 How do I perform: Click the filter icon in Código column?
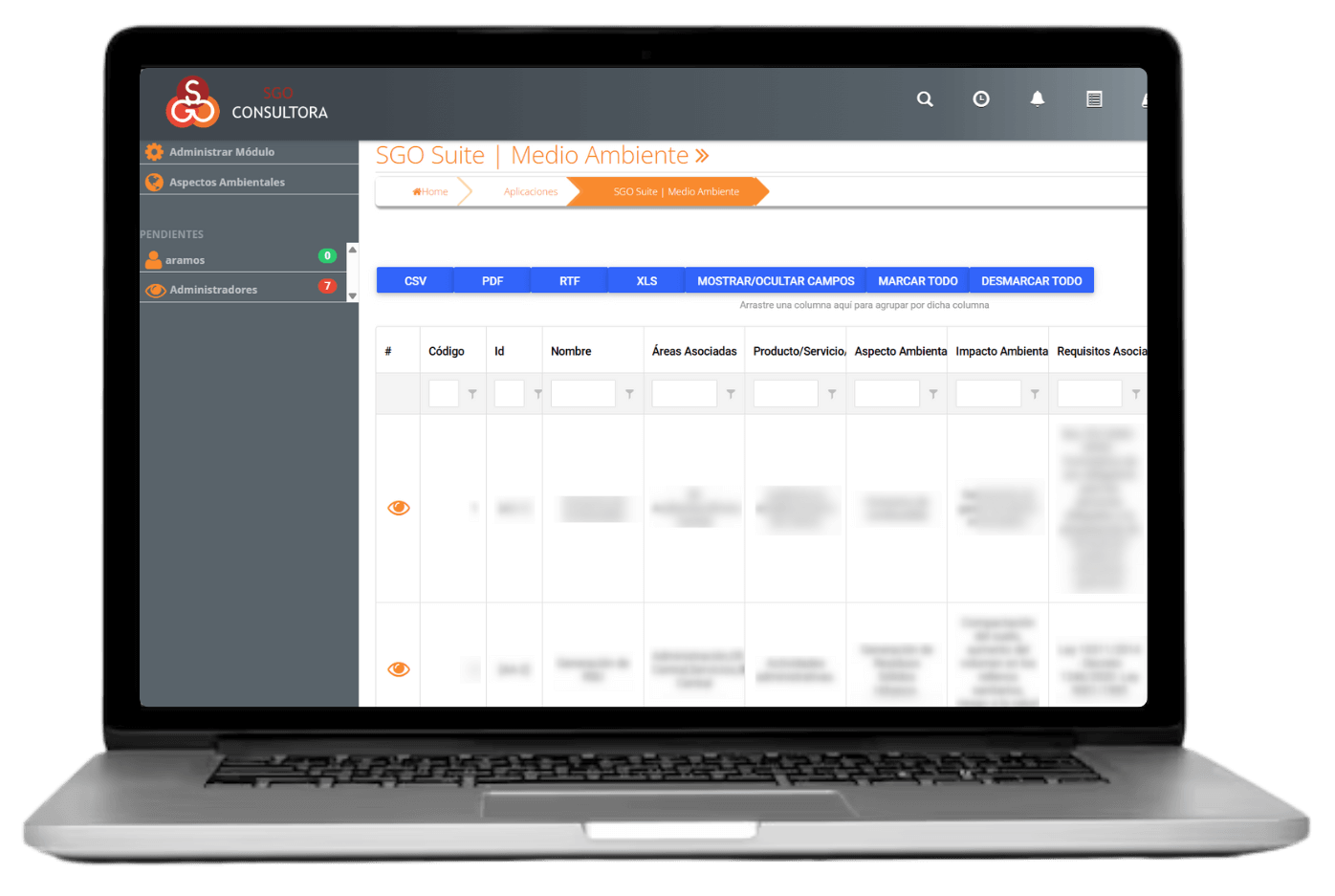coord(472,394)
